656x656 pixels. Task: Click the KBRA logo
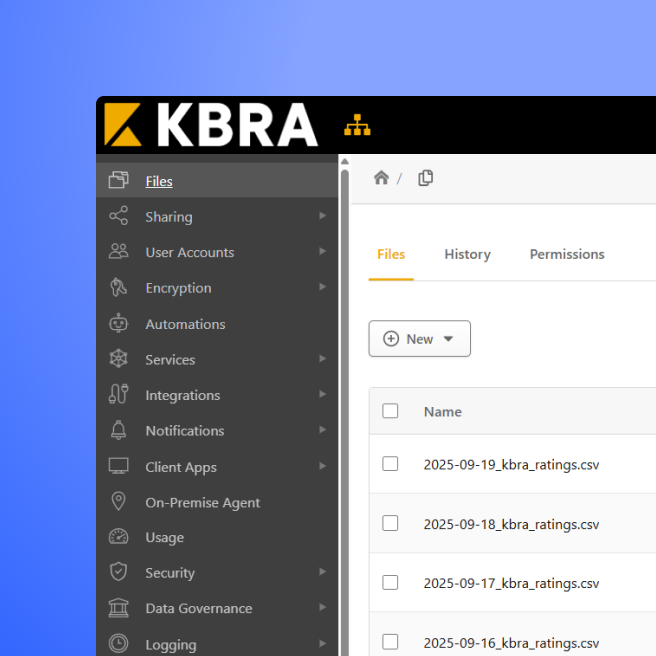tap(211, 125)
